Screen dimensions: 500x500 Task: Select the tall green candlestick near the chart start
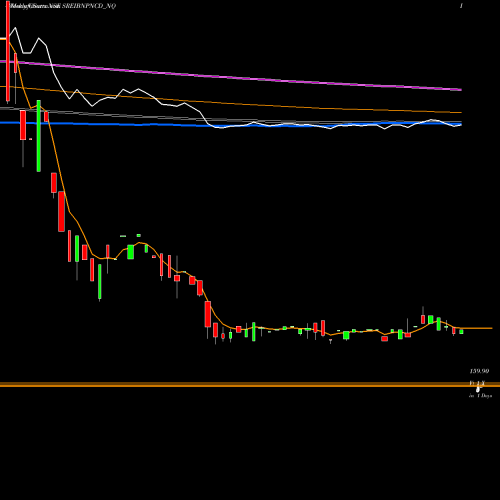(x=39, y=136)
